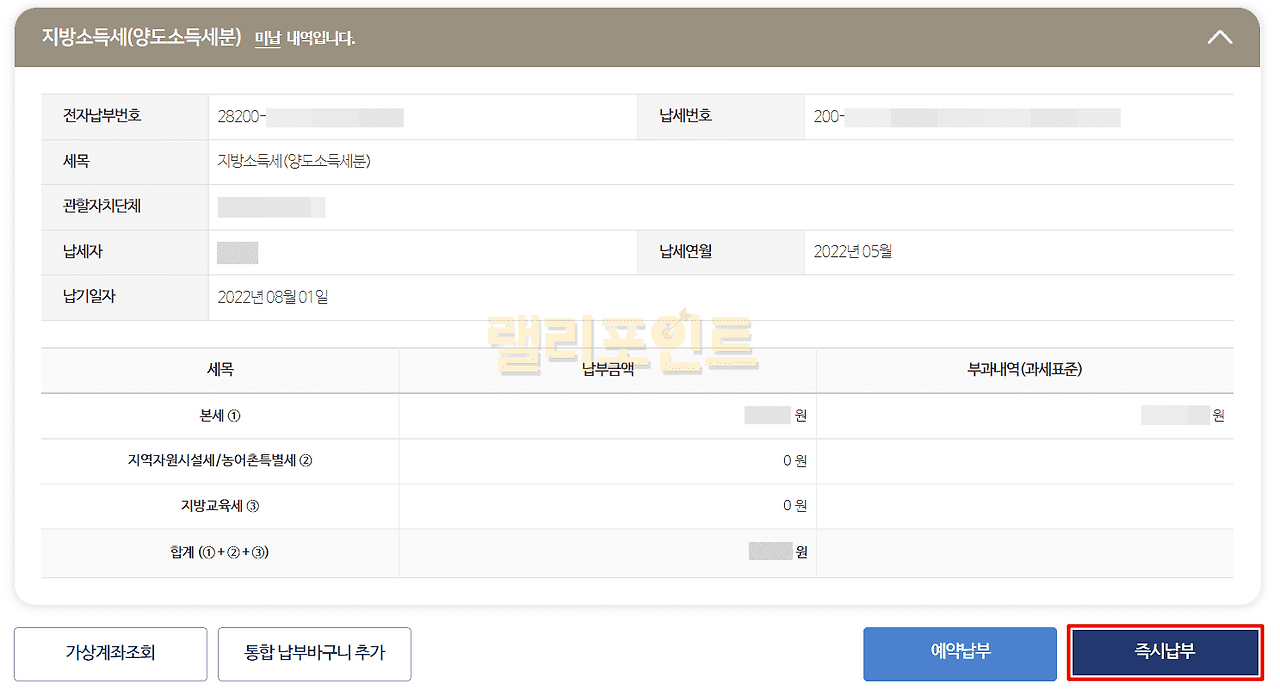Image resolution: width=1280 pixels, height=690 pixels.
Task: Click the 부과내역(과세표준) column header
Action: point(1024,370)
